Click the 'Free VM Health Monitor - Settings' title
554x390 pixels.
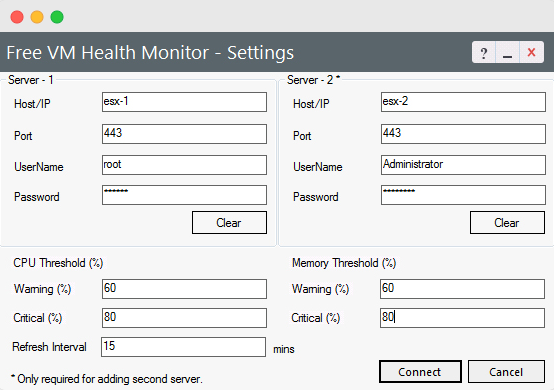click(150, 53)
